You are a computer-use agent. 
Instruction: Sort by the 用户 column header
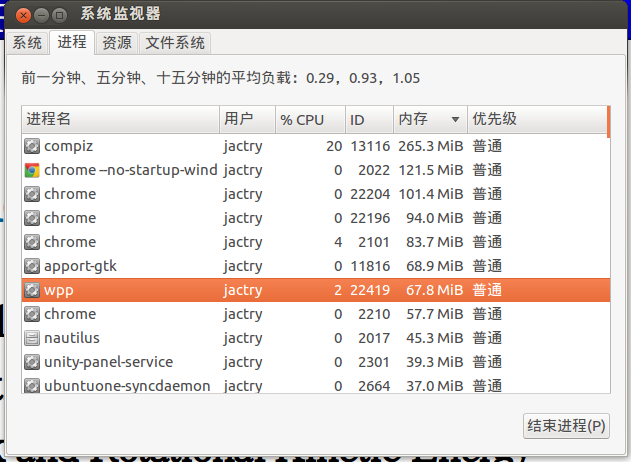pyautogui.click(x=247, y=120)
